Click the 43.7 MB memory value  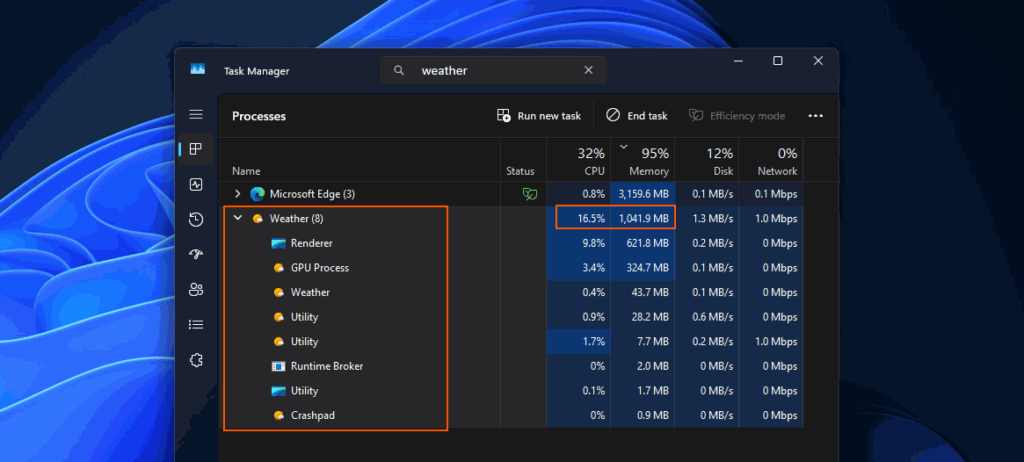click(651, 293)
